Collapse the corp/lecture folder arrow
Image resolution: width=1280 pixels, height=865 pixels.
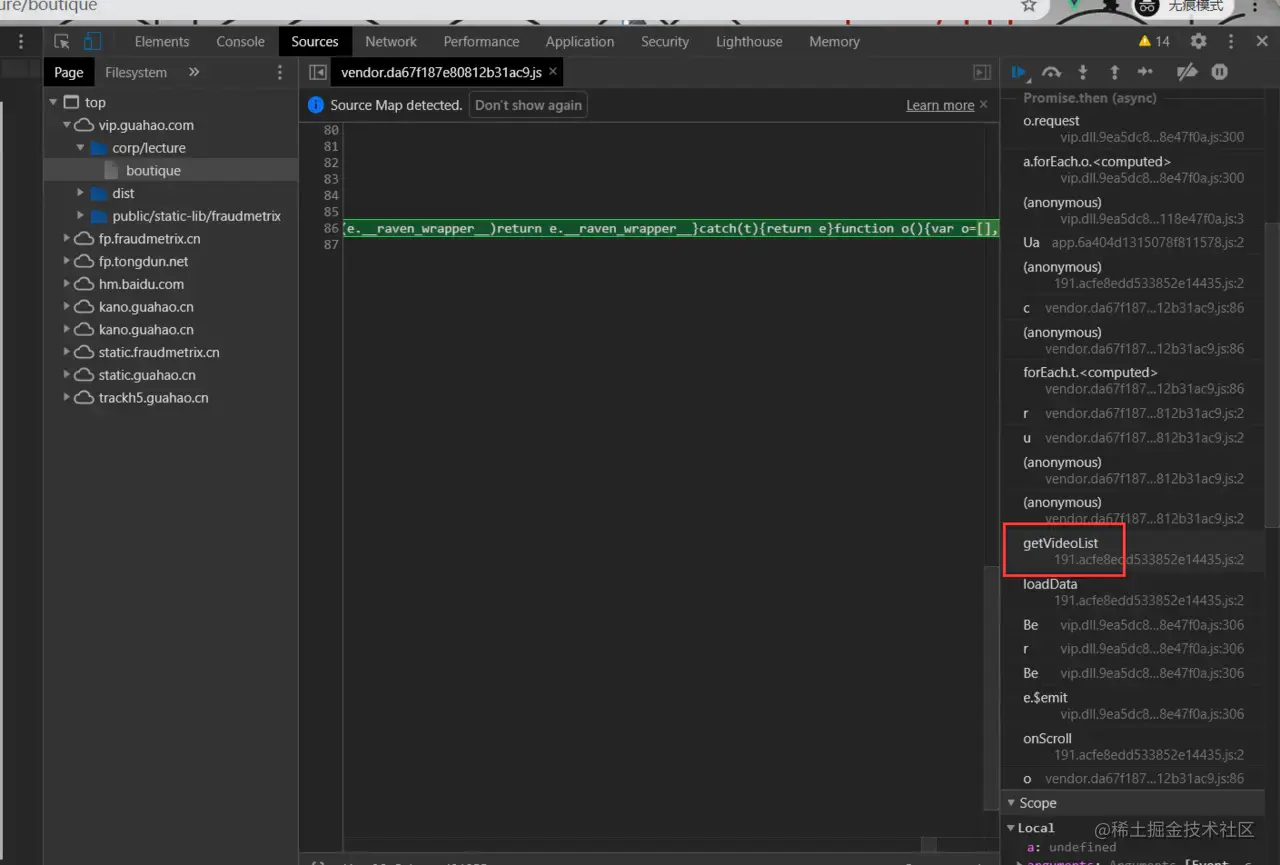coord(81,148)
